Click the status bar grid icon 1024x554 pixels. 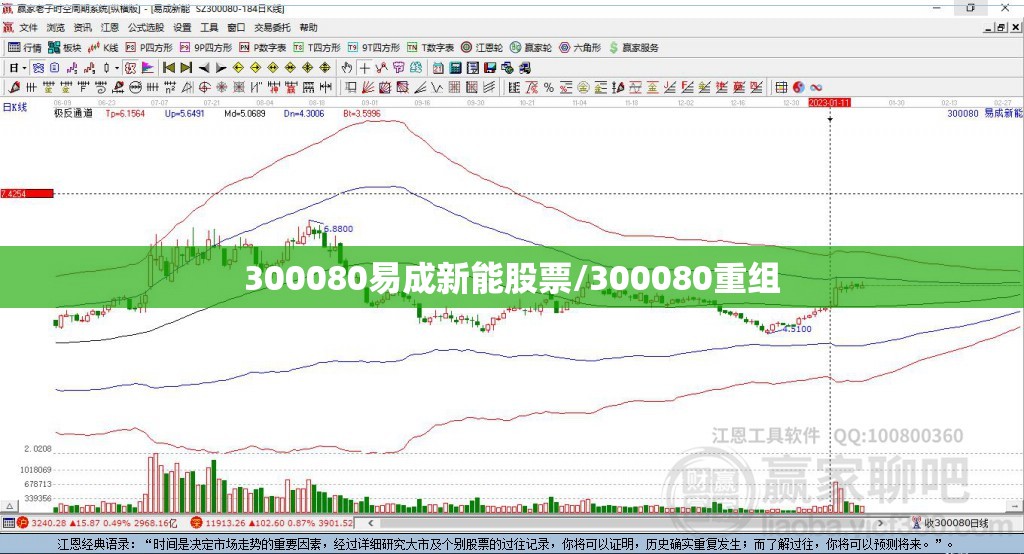[8, 523]
